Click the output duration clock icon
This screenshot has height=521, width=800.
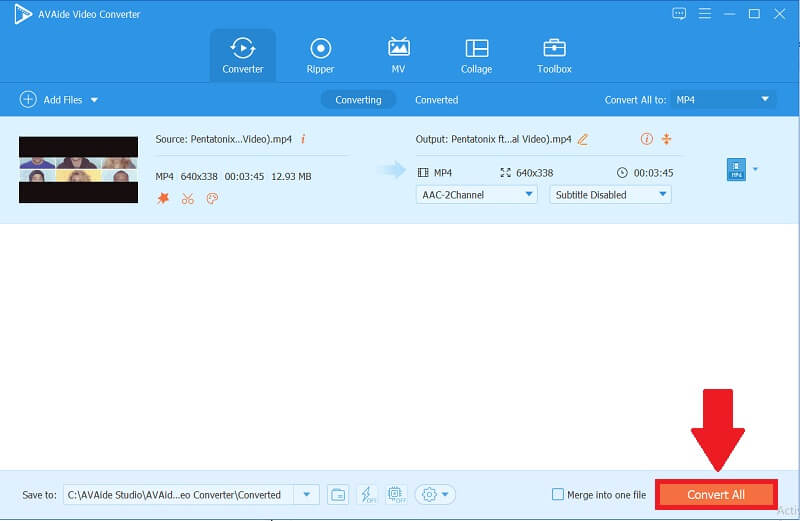click(x=622, y=172)
